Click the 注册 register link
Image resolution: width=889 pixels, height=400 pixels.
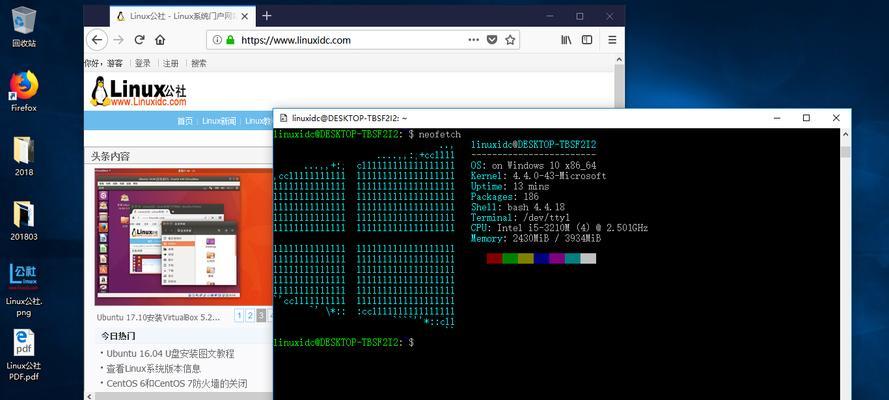(x=171, y=63)
